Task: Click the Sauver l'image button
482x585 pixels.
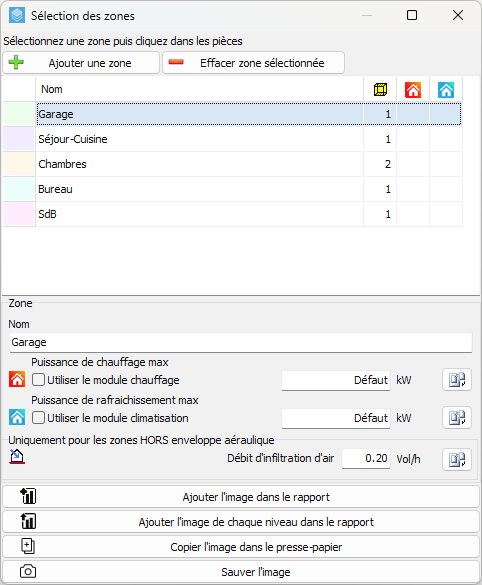Action: [241, 572]
